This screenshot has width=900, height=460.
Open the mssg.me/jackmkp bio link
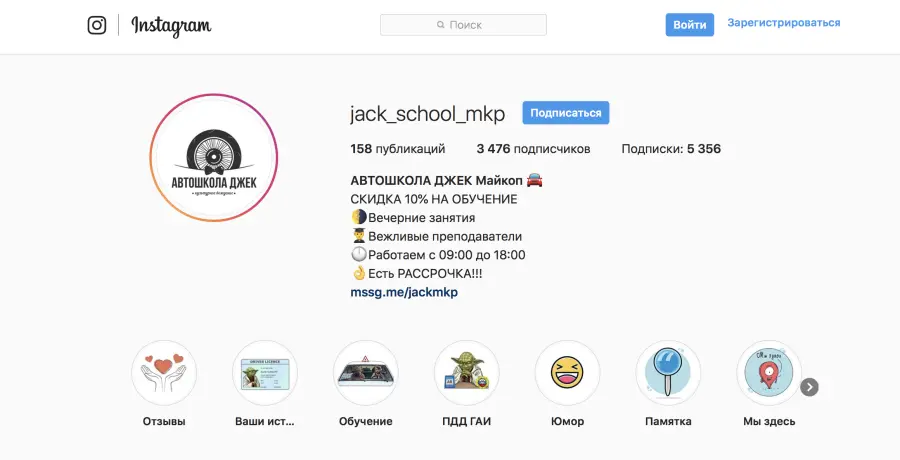tap(404, 292)
